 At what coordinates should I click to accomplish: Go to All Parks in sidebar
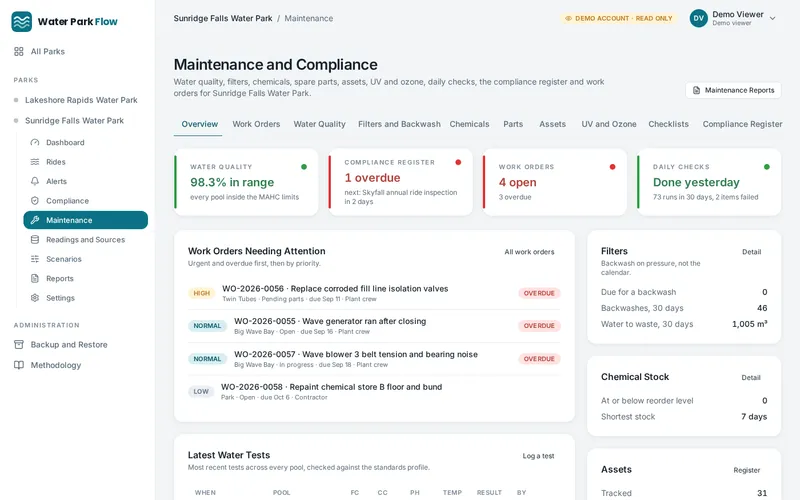(47, 52)
